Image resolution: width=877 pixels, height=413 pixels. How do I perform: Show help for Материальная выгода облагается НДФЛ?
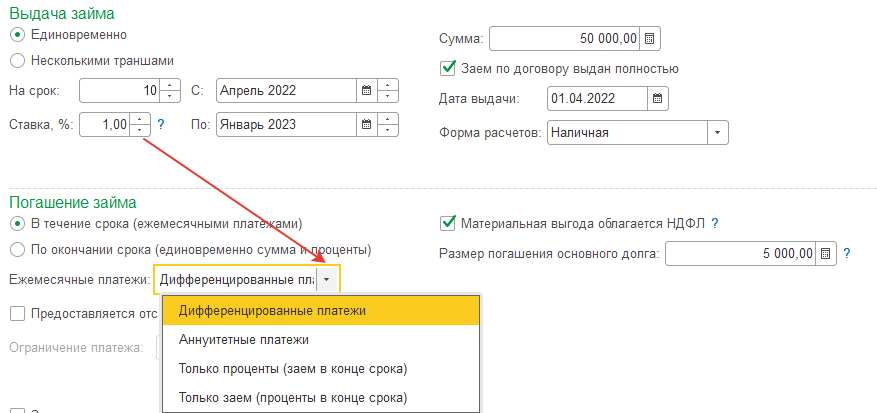715,223
